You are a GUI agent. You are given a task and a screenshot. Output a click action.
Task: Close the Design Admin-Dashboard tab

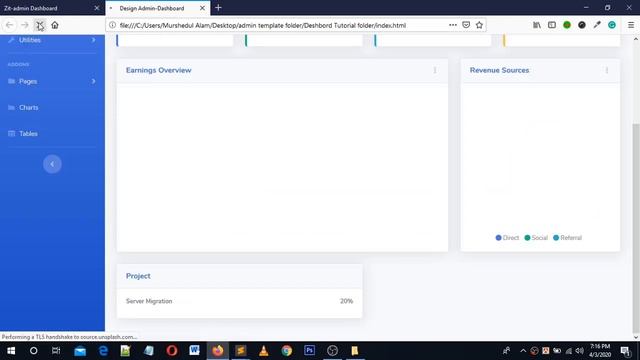coord(202,8)
